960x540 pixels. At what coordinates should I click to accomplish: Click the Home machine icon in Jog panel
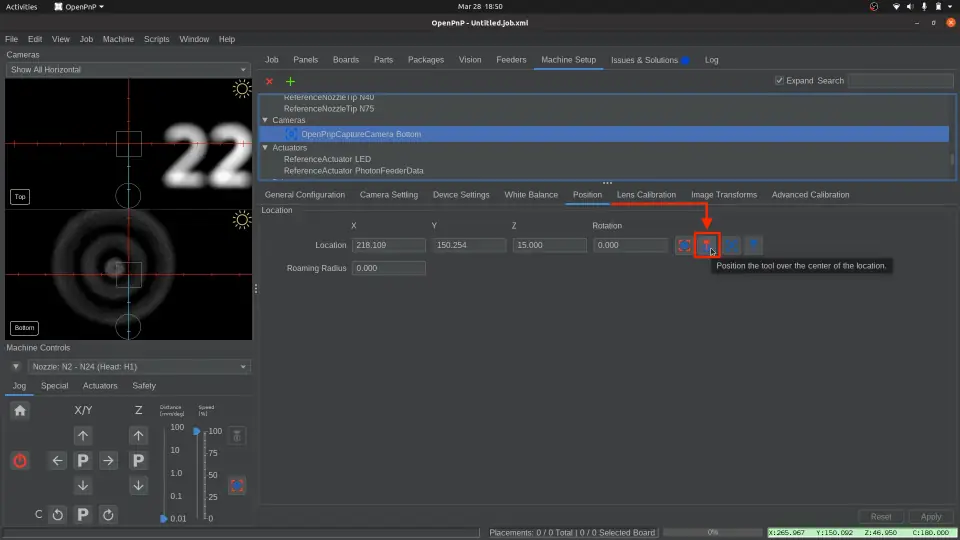coord(20,410)
